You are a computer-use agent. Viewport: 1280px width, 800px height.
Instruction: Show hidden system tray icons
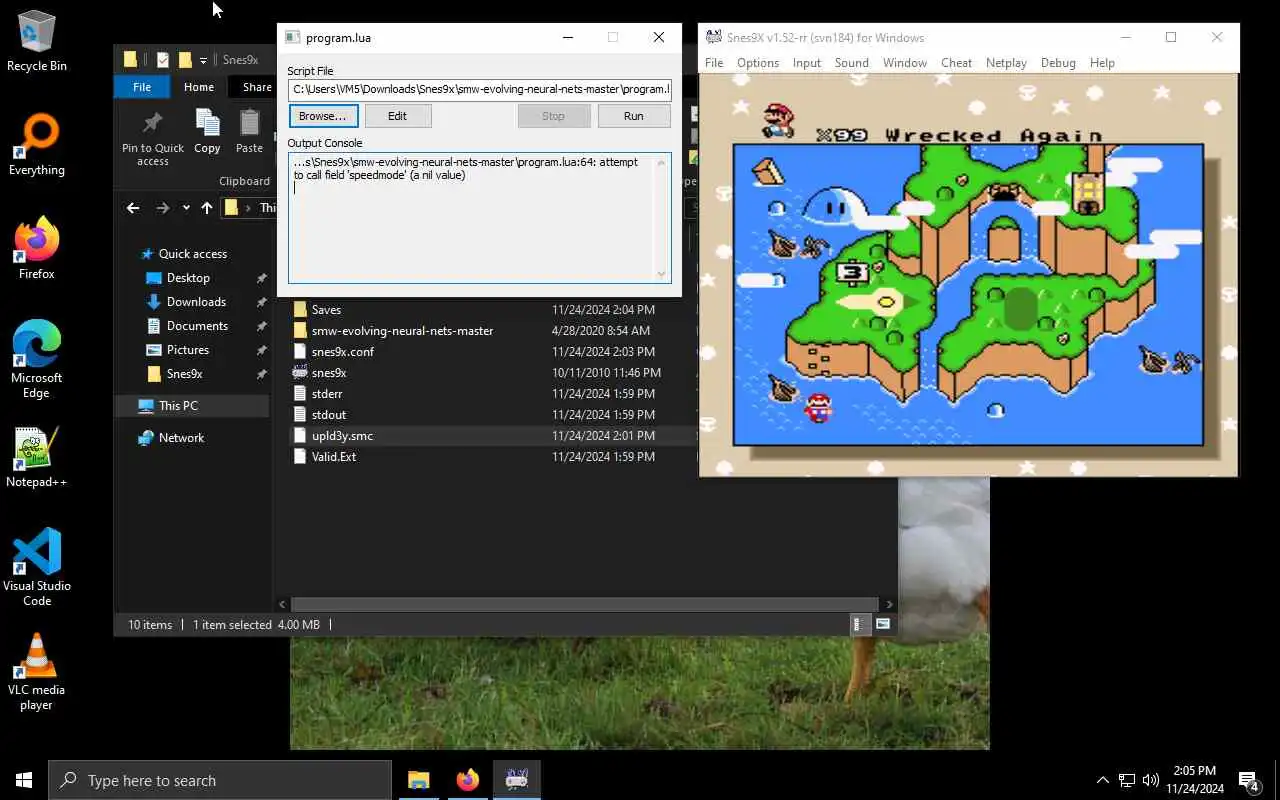coord(1103,780)
